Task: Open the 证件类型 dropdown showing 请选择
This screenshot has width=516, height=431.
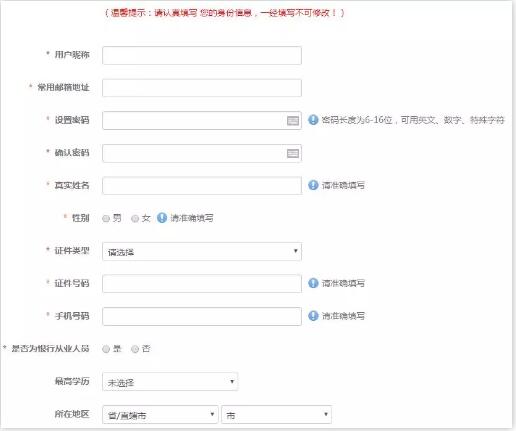Action: pos(202,252)
